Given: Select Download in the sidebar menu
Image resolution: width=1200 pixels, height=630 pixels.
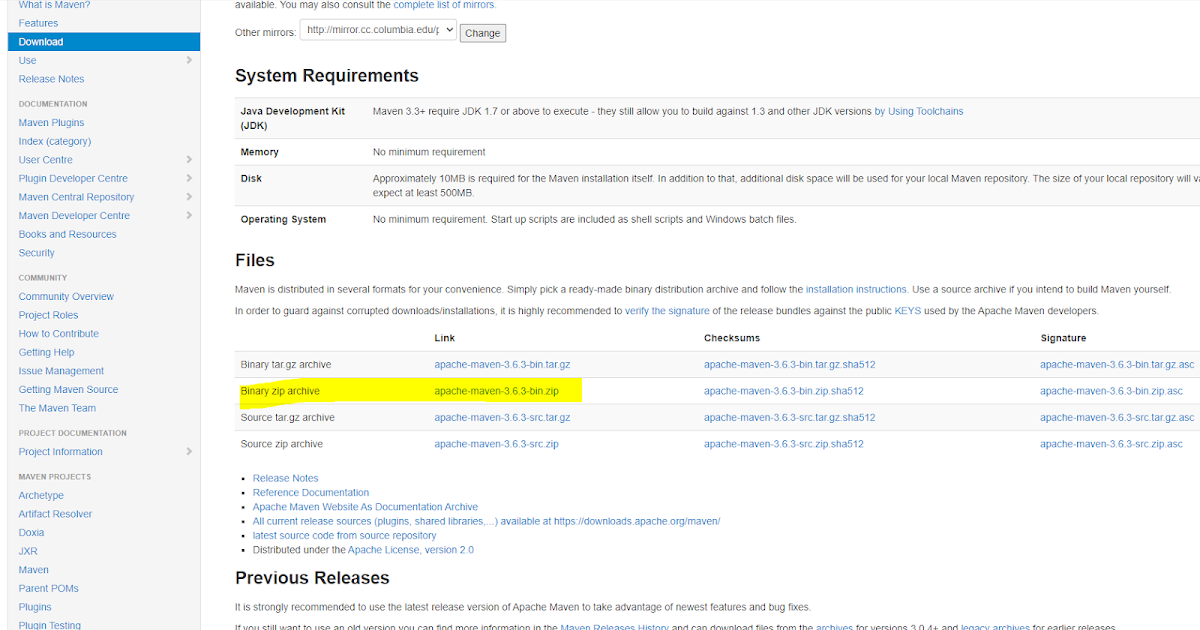Looking at the screenshot, I should point(40,41).
